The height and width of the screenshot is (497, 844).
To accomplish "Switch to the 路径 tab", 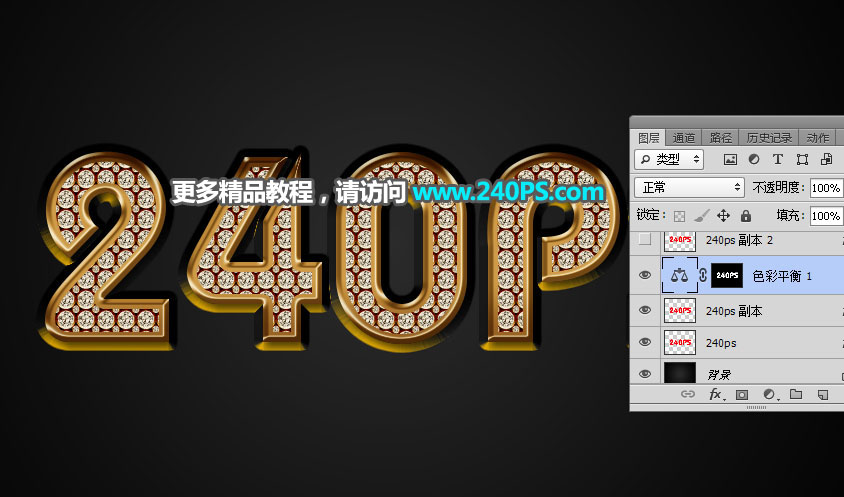I will point(720,138).
